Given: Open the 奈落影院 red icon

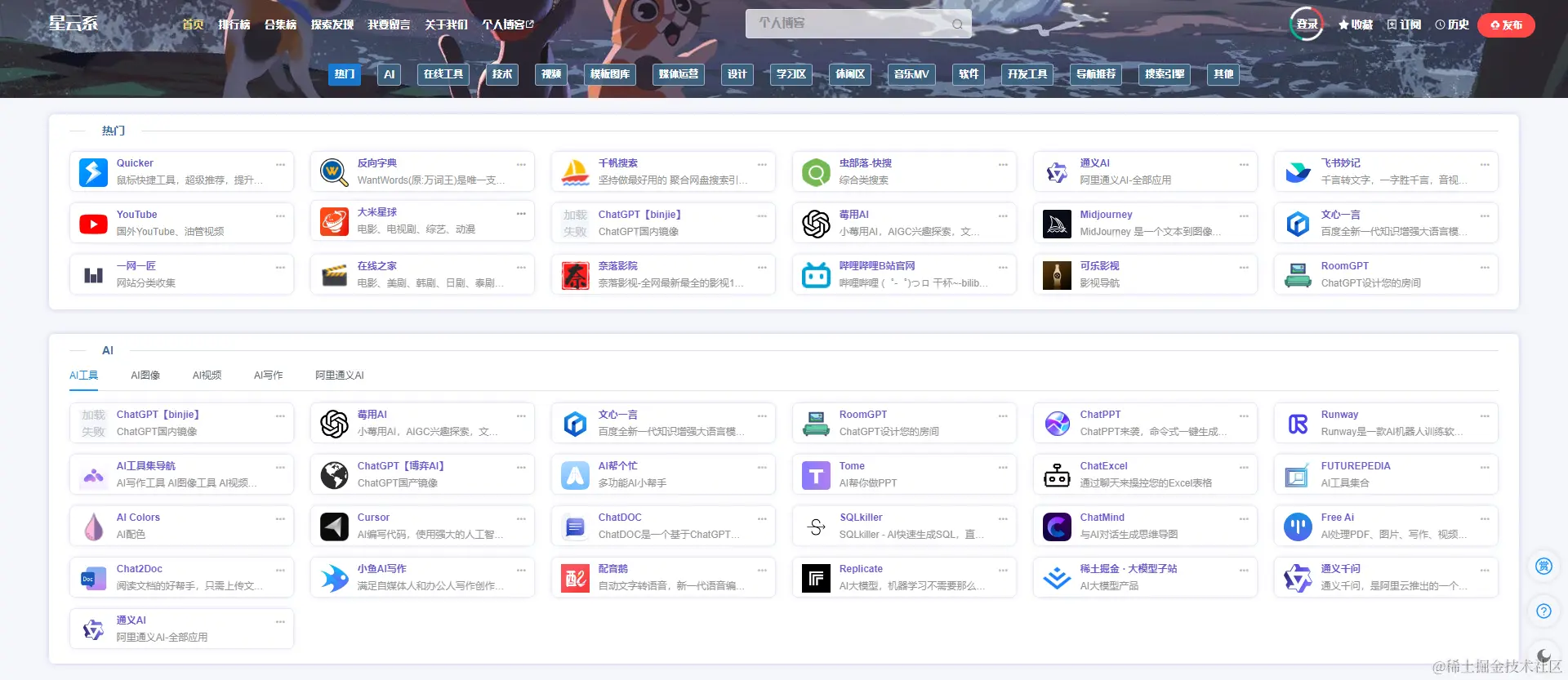Looking at the screenshot, I should tap(575, 275).
